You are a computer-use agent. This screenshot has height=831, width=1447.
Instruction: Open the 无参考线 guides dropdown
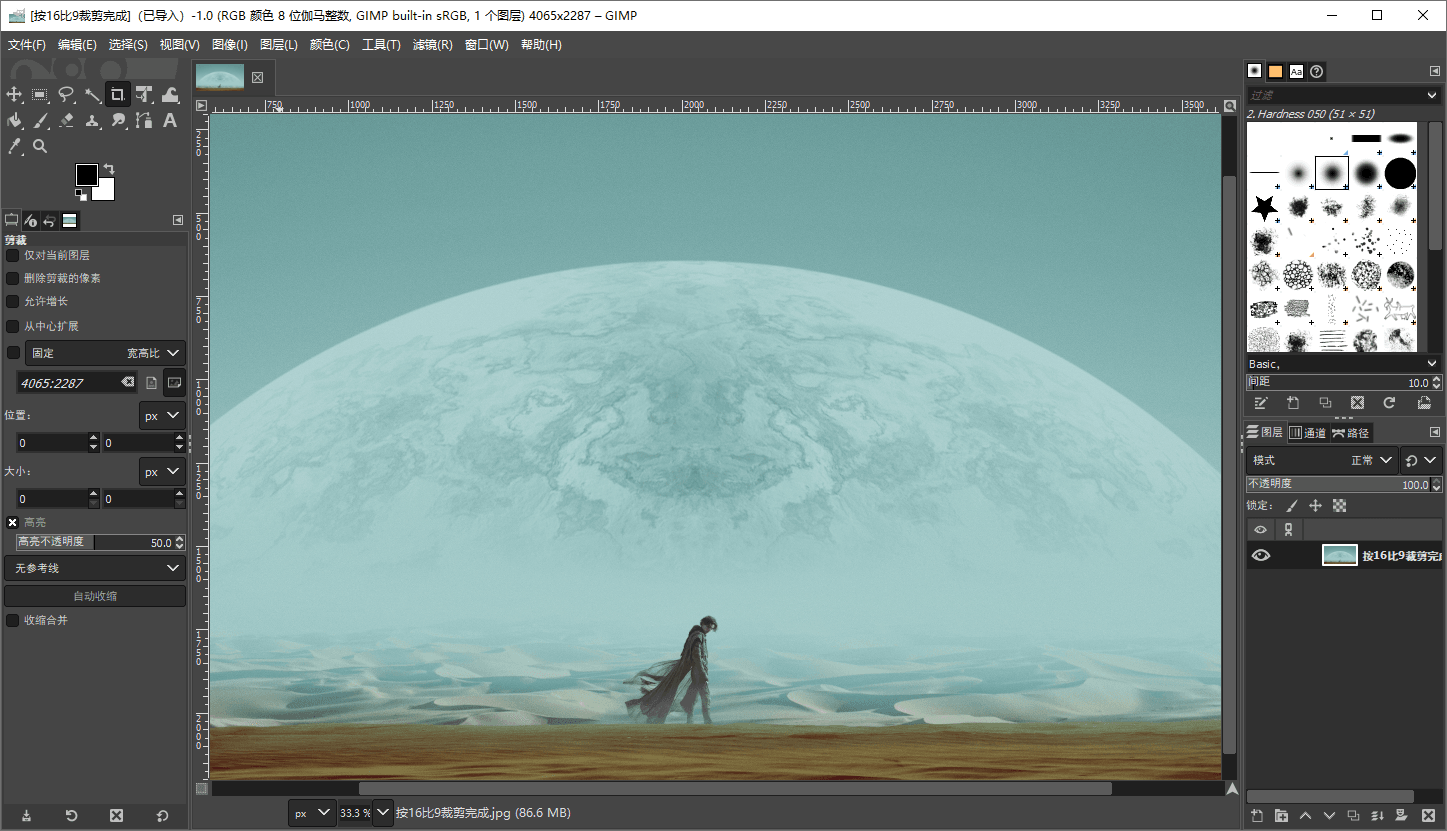pyautogui.click(x=95, y=568)
